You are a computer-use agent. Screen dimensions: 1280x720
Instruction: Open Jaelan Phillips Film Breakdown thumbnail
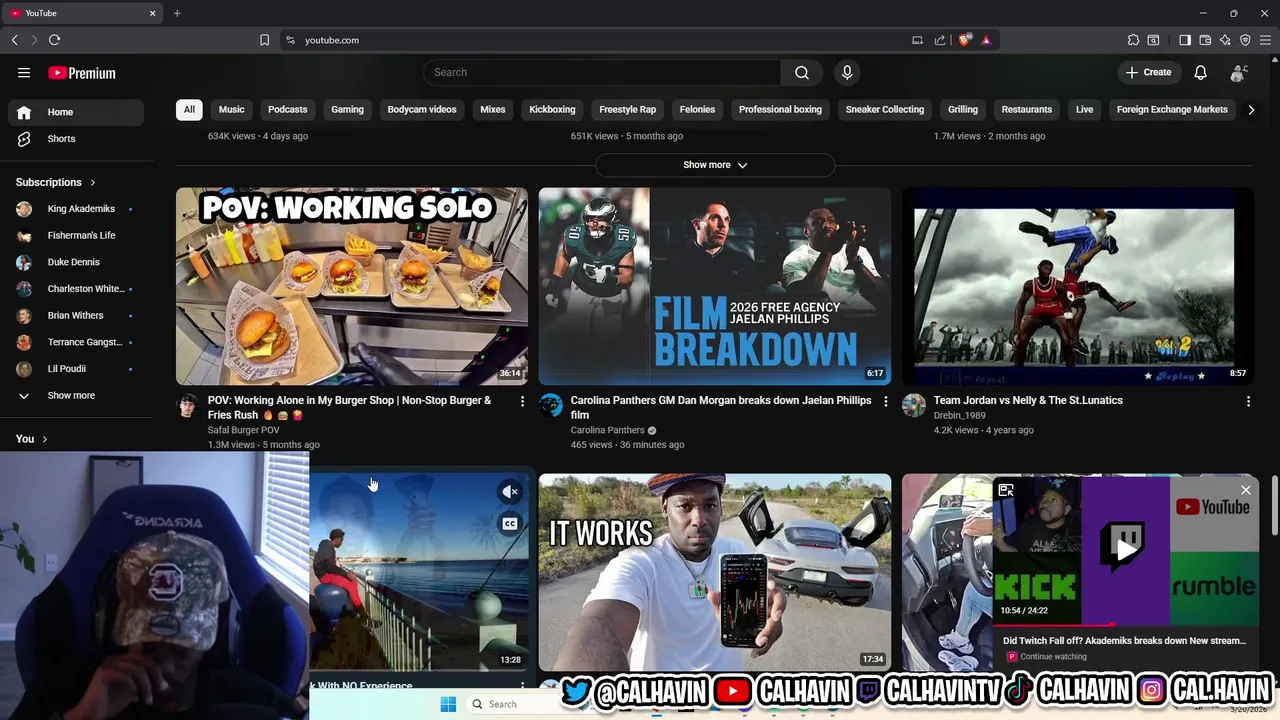tap(715, 286)
